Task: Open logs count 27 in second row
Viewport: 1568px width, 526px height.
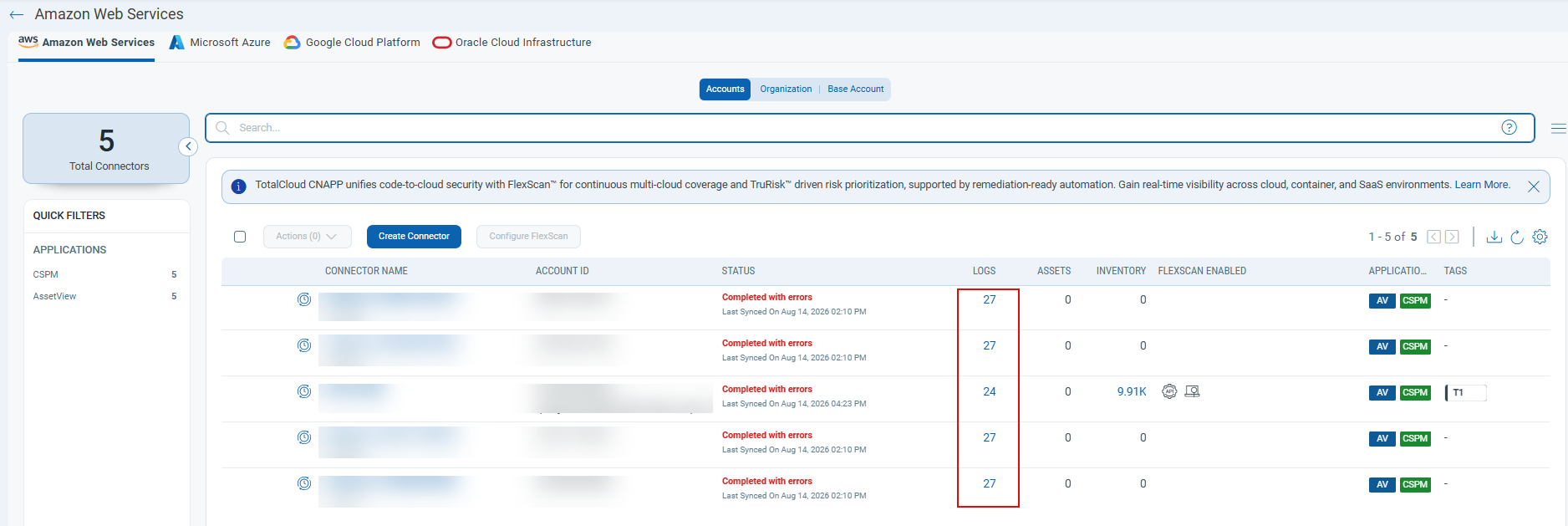Action: click(989, 345)
